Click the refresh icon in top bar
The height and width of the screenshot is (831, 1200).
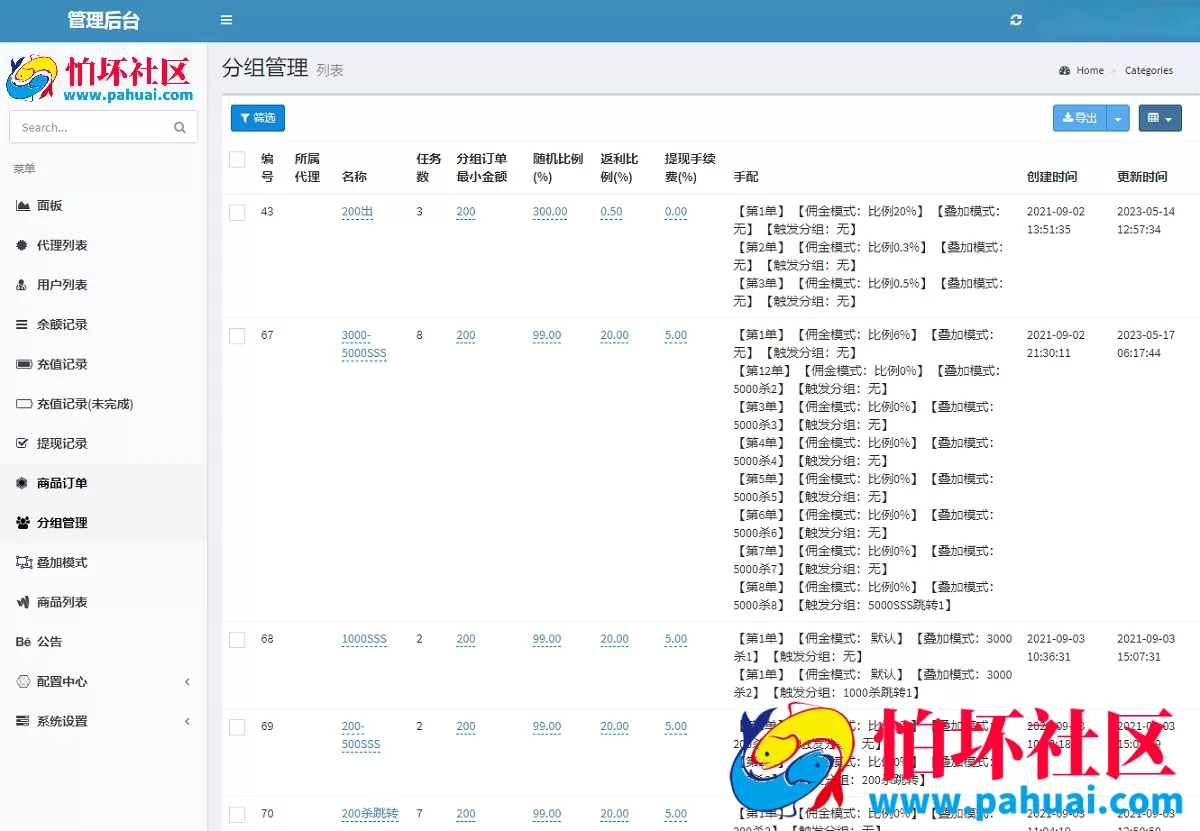pyautogui.click(x=1017, y=20)
